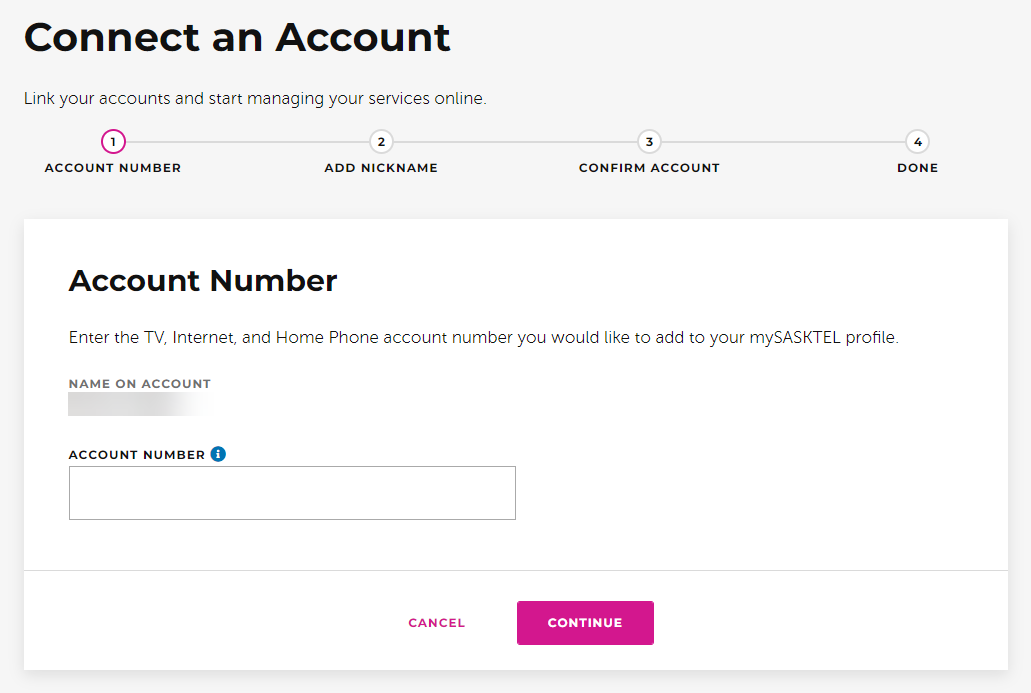Click the blurred Name on Account value
Image resolution: width=1031 pixels, height=693 pixels.
tap(130, 404)
